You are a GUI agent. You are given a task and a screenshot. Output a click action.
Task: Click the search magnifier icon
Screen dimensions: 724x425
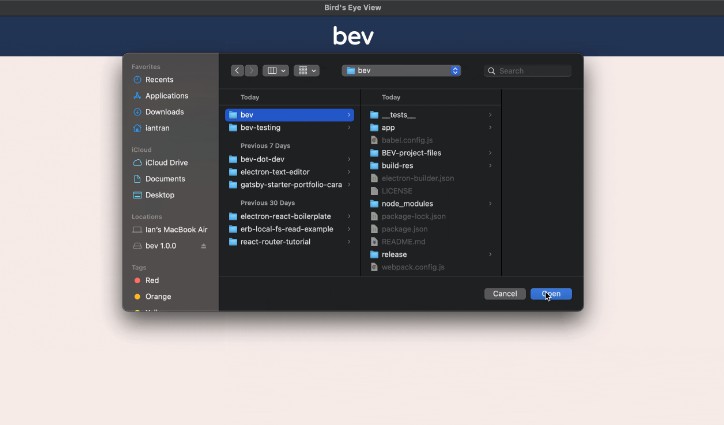[491, 71]
